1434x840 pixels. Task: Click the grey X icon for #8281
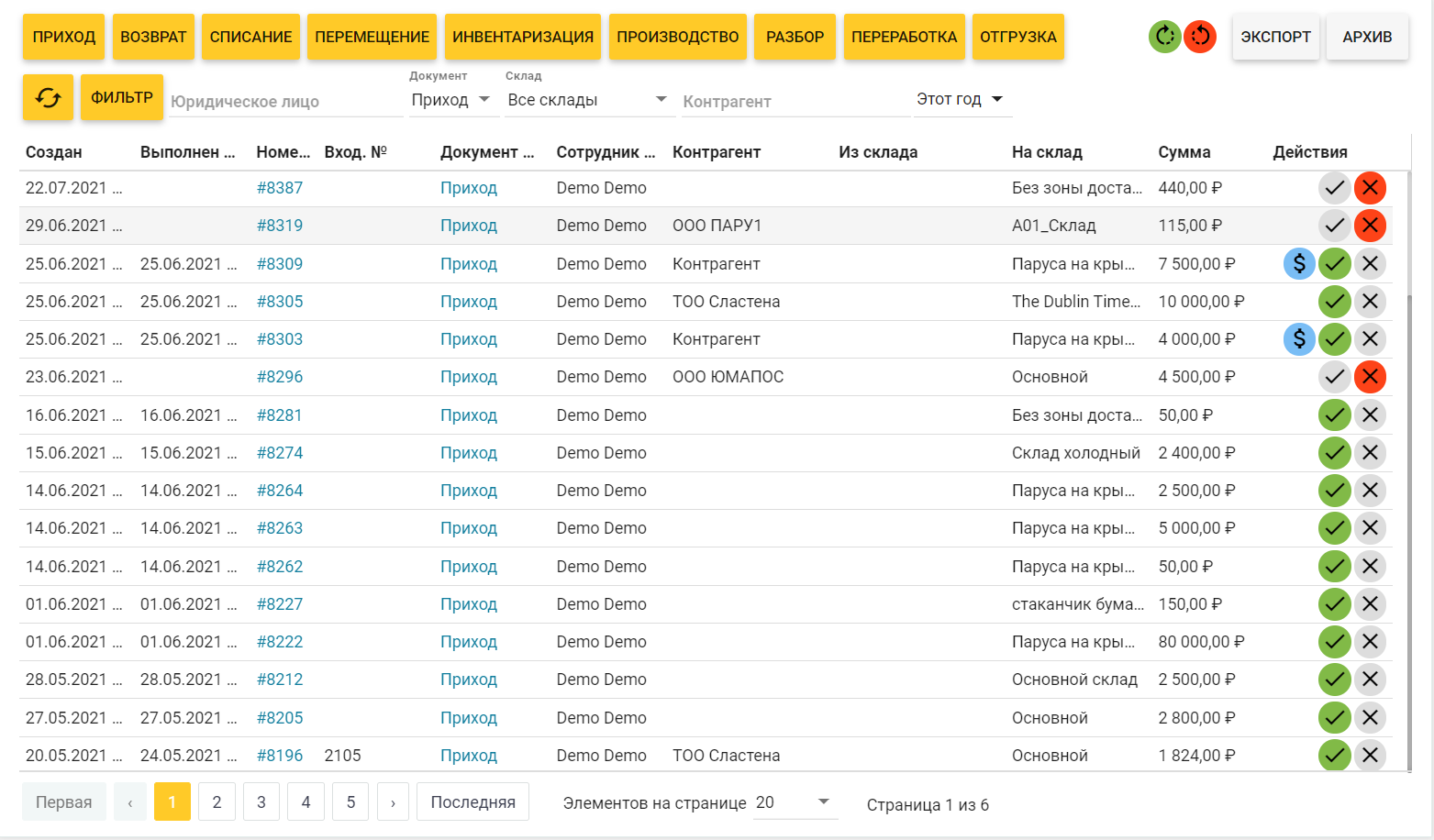click(1370, 415)
